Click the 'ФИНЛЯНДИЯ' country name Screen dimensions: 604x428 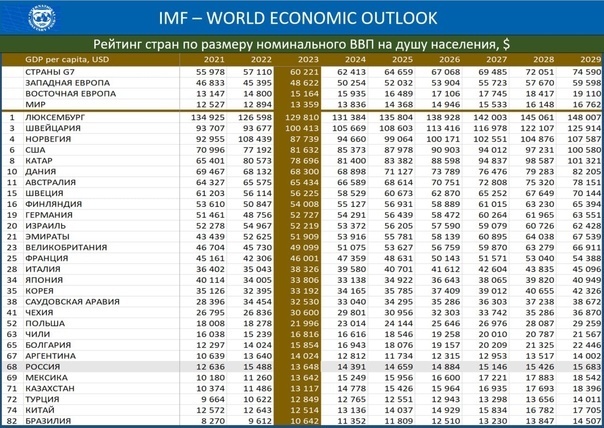pos(54,204)
